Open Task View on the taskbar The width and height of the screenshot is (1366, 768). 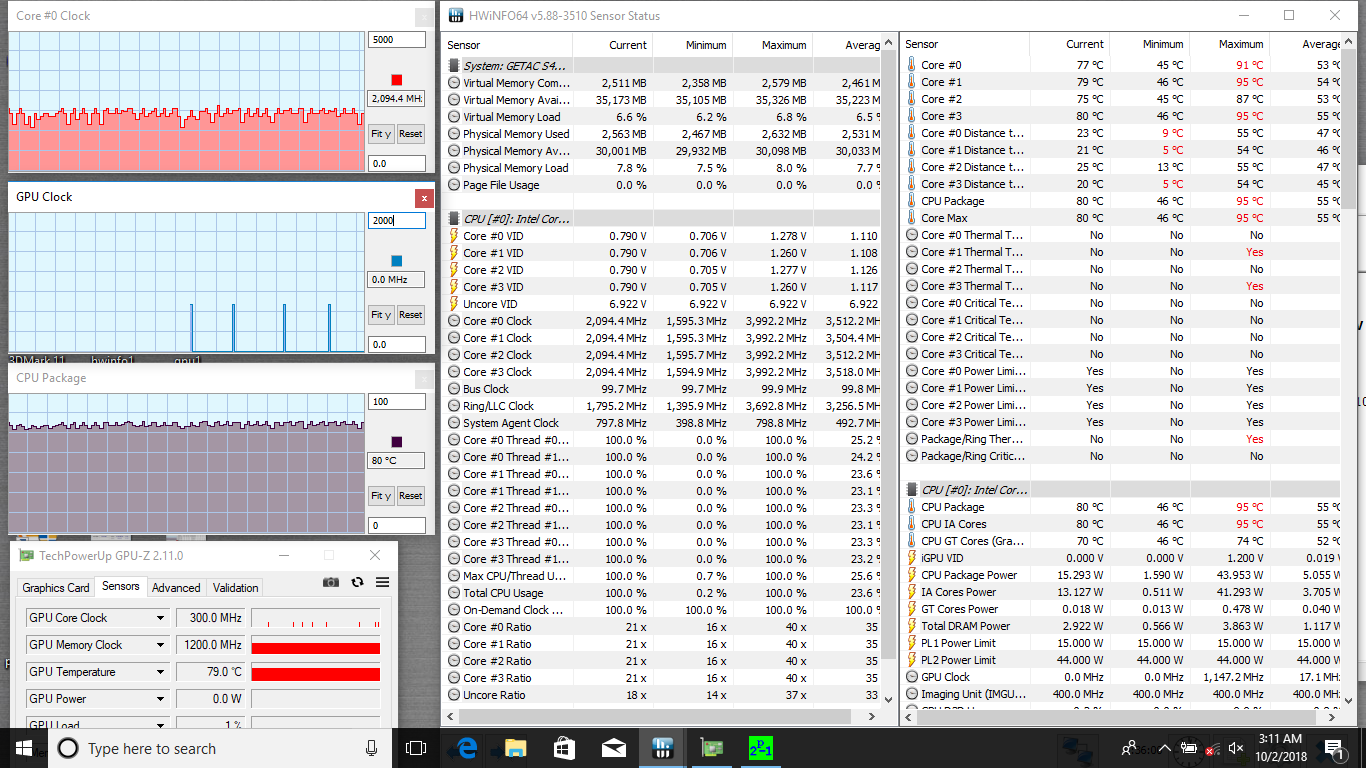pyautogui.click(x=416, y=748)
